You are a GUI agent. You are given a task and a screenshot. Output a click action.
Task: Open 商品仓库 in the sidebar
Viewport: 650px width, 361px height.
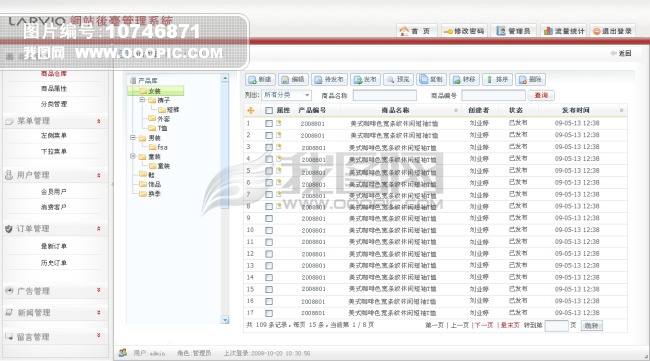tap(54, 74)
